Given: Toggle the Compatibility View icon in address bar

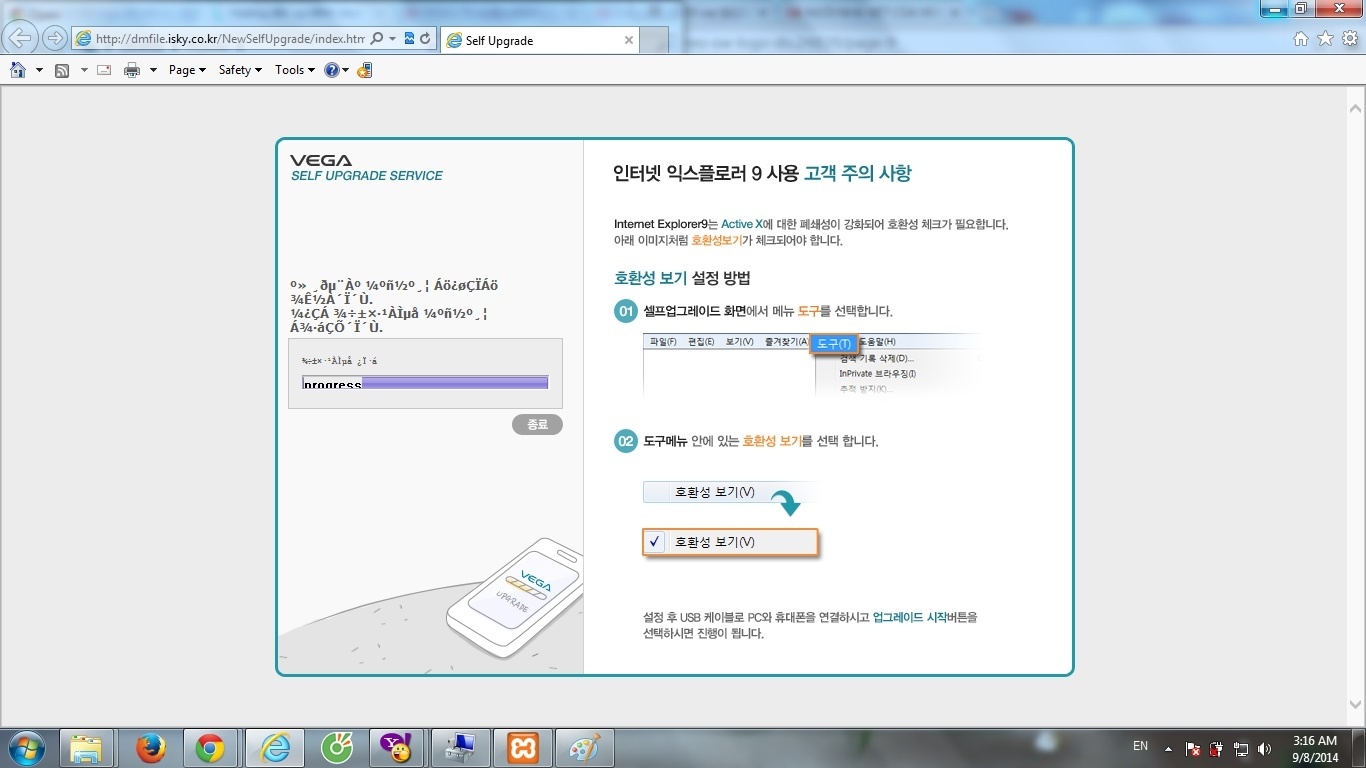Looking at the screenshot, I should 409,39.
